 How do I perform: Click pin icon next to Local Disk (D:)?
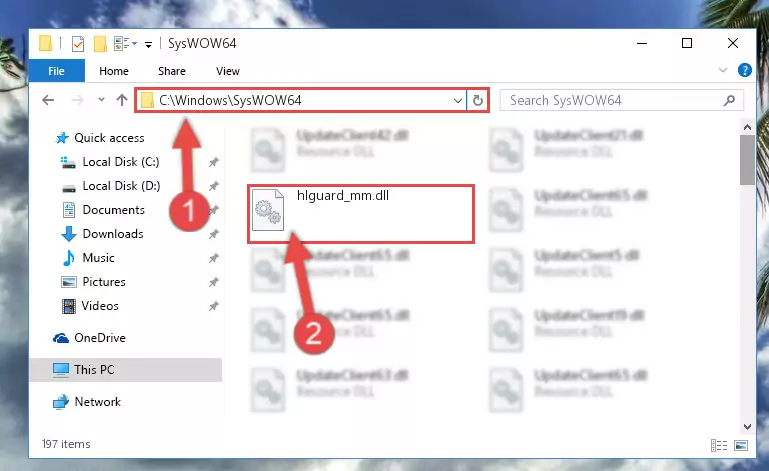click(x=213, y=186)
